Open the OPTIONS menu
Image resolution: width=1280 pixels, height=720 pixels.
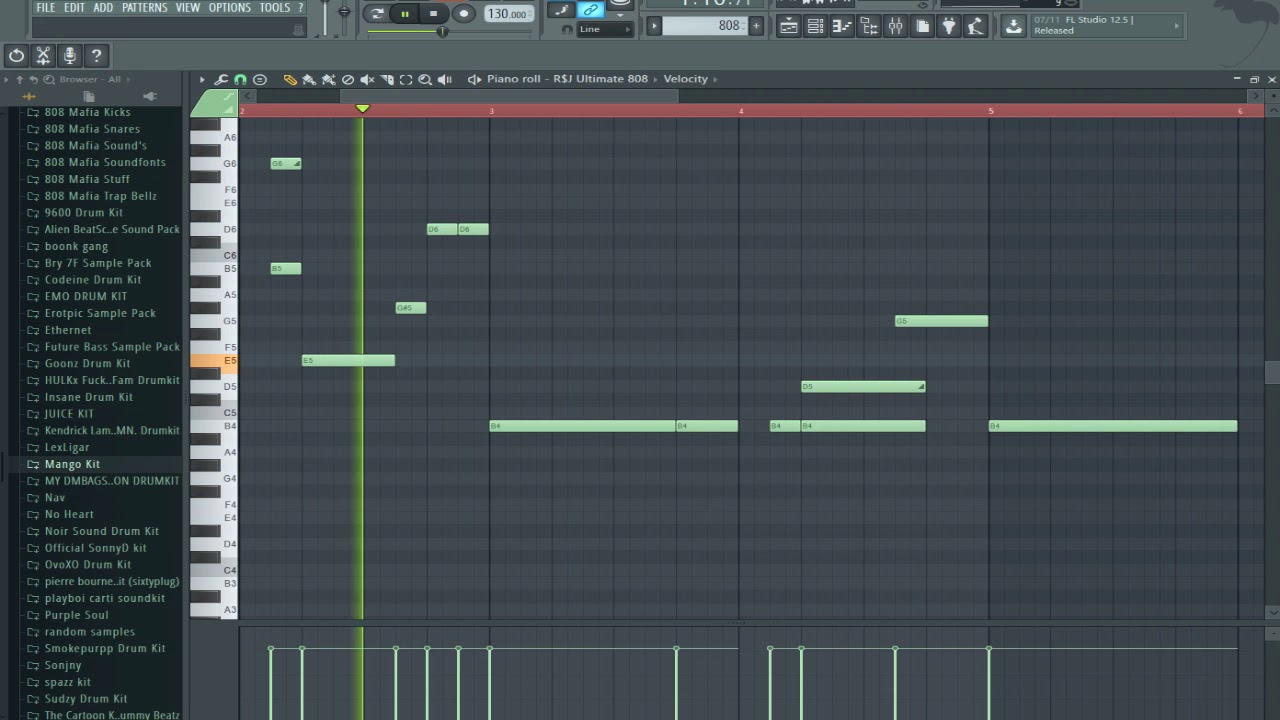click(x=230, y=8)
